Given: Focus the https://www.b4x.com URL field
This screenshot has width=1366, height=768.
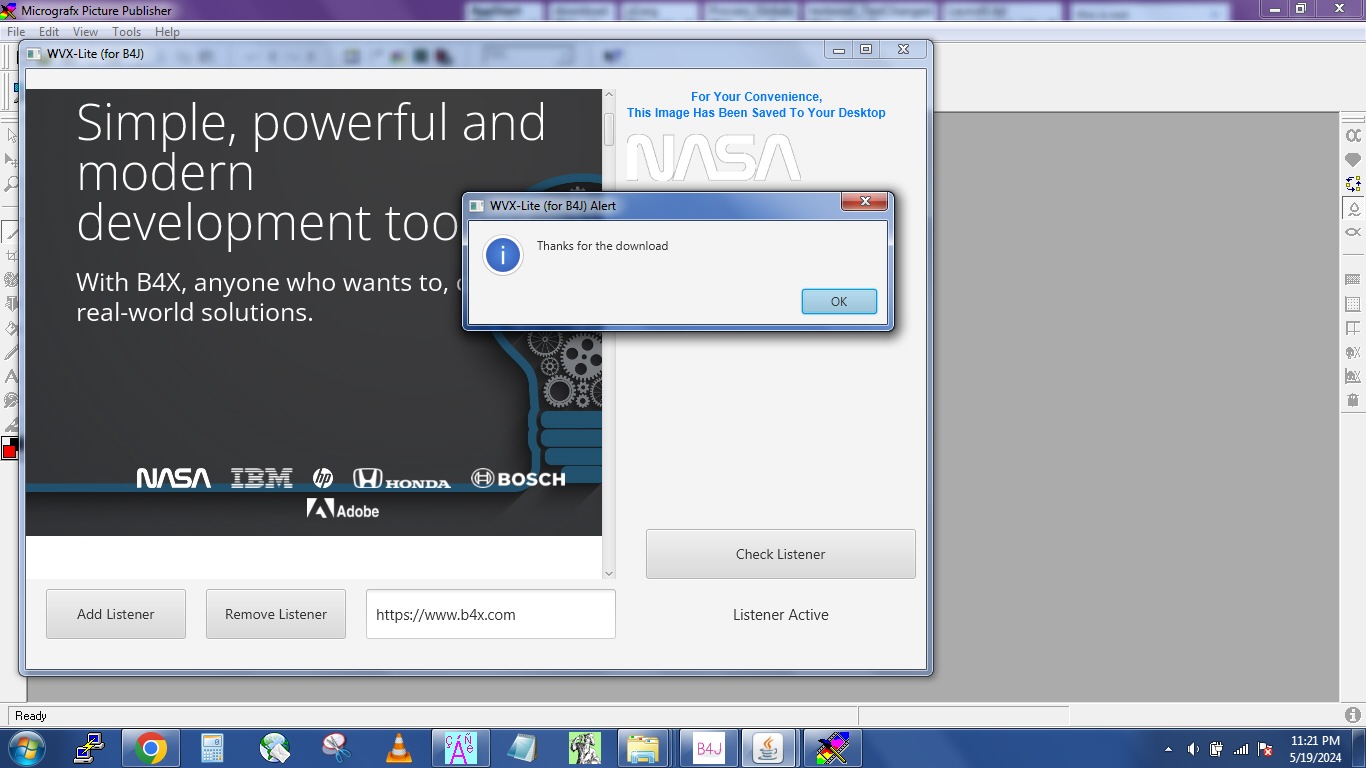Looking at the screenshot, I should 491,614.
